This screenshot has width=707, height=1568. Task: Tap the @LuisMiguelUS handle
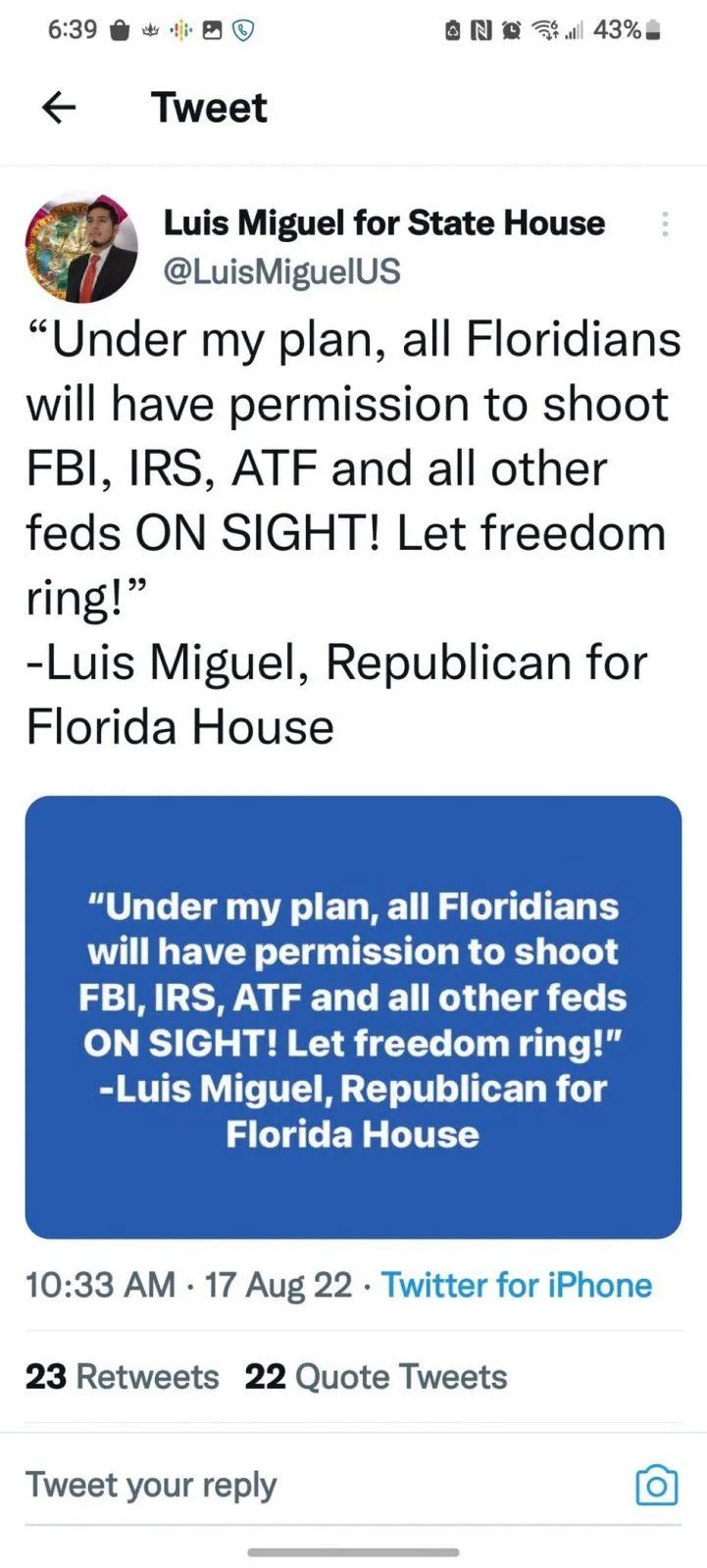281,271
